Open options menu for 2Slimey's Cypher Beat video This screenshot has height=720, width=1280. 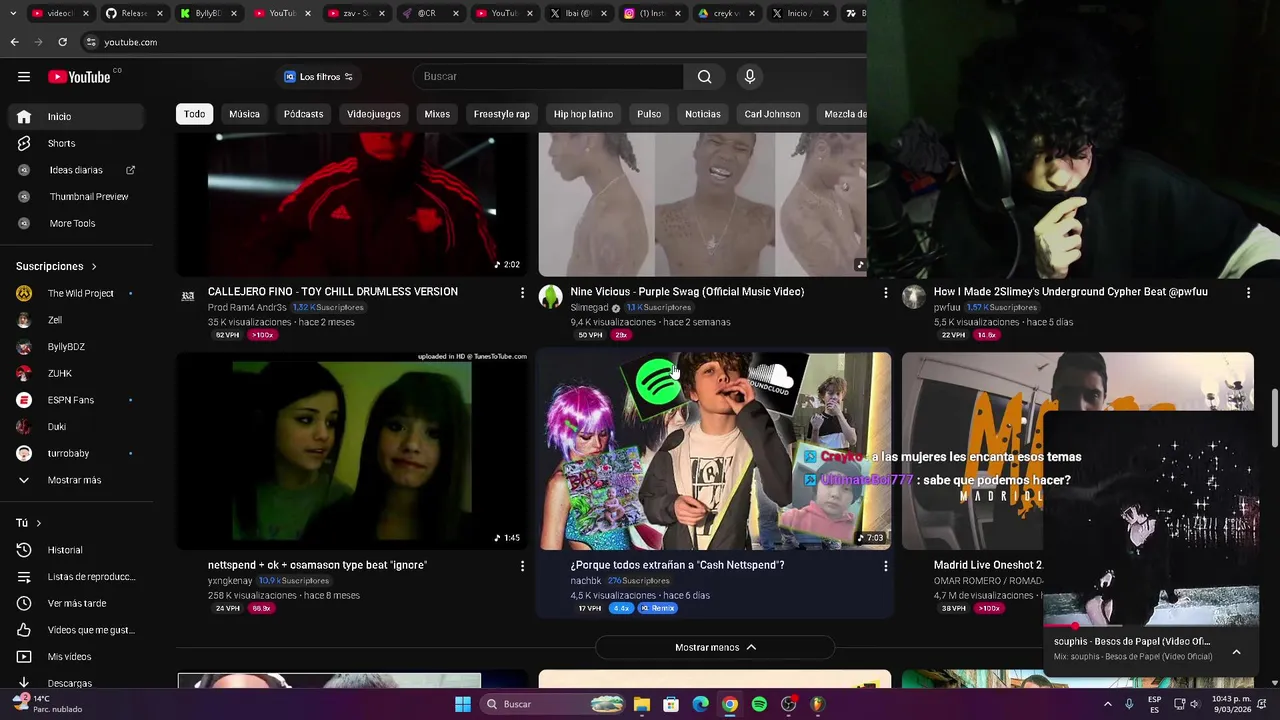coord(1248,293)
